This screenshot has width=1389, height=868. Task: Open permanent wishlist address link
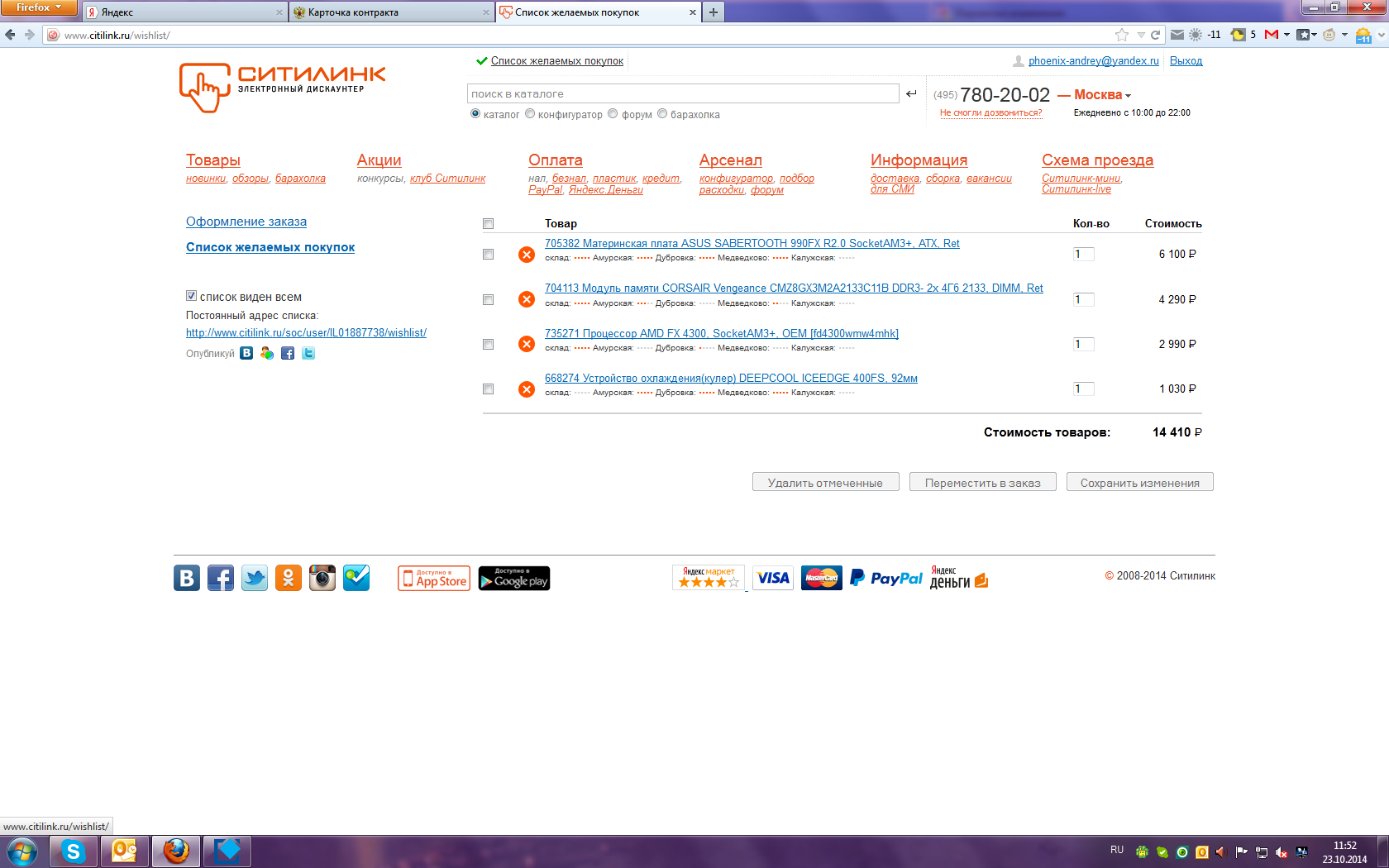click(x=306, y=333)
